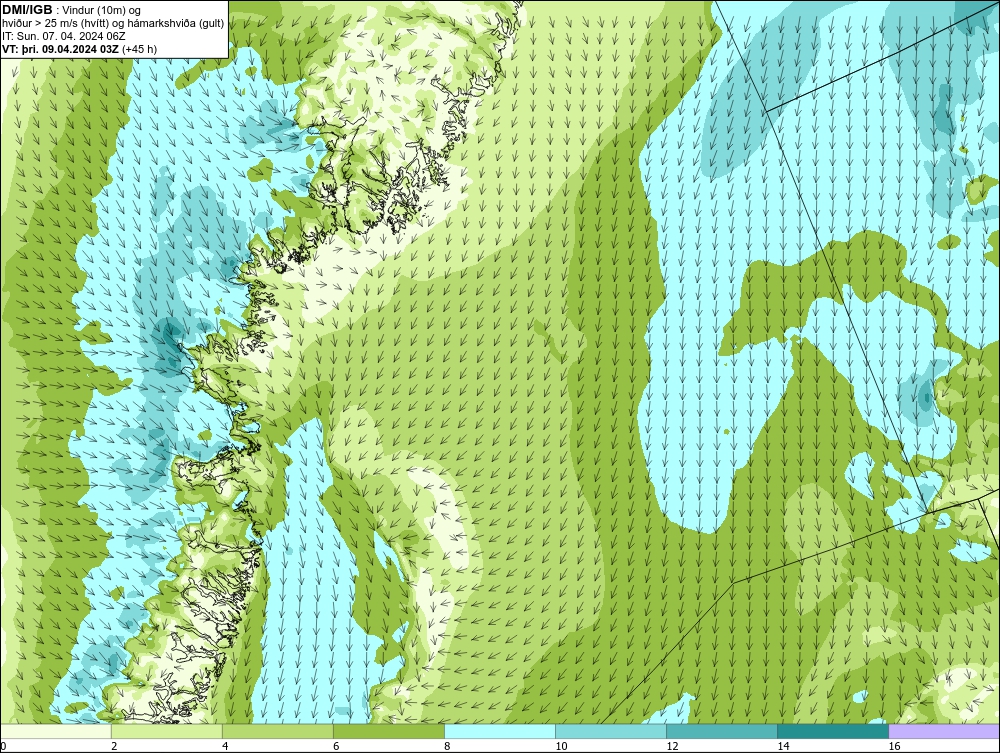The image size is (1000, 753).
Task: Click the "DMI/IGB : Vindur (10m) og" title line
Action: (x=72, y=10)
